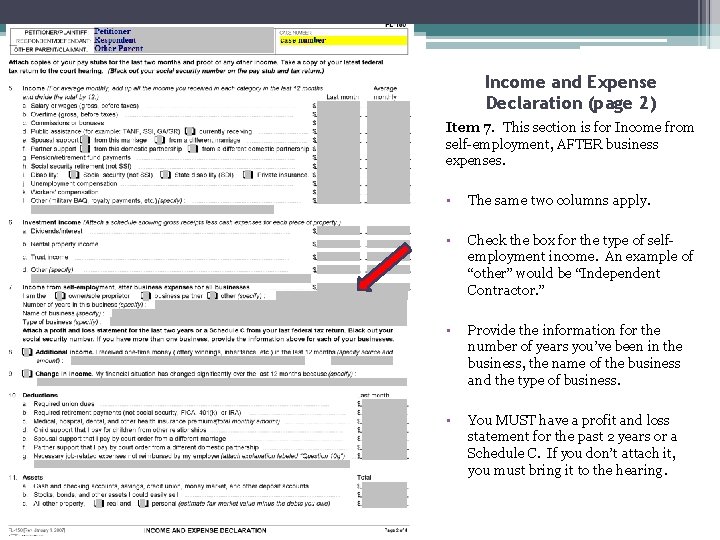Click the Additional income amount field
The width and height of the screenshot is (720, 540).
[x=361, y=361]
